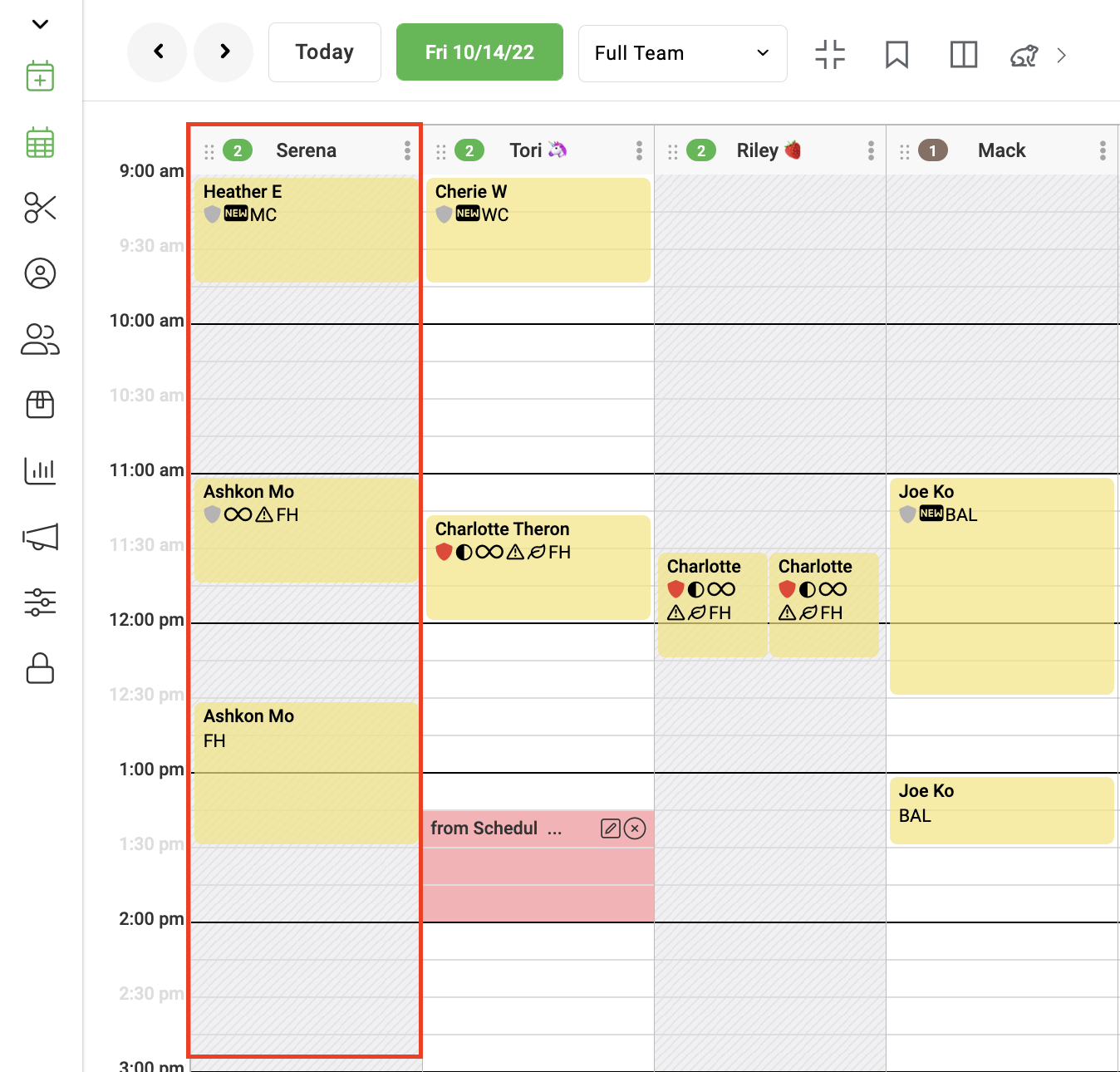The width and height of the screenshot is (1120, 1072).
Task: Click Riley's appointment count badge
Action: tap(701, 150)
